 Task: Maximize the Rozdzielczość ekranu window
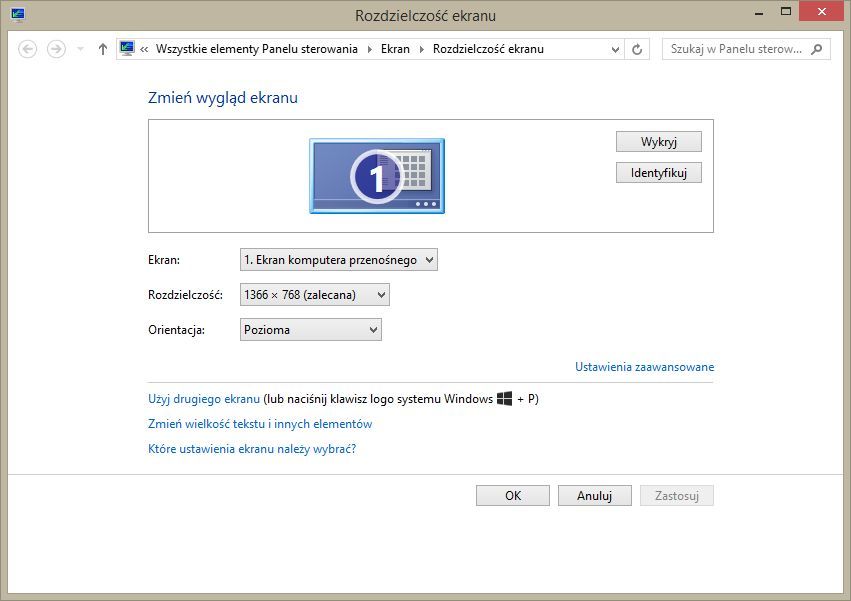pos(785,12)
